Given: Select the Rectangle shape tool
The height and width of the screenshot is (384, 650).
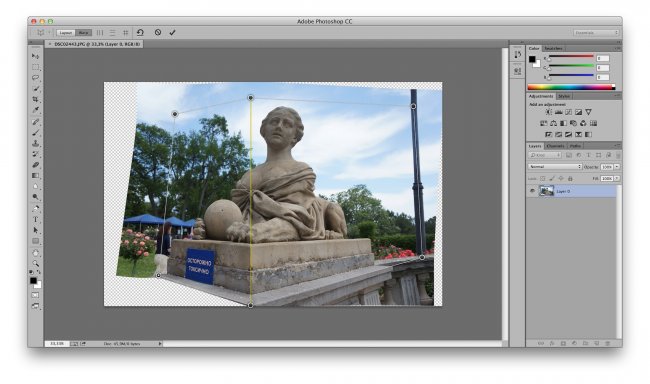Looking at the screenshot, I should tap(36, 241).
